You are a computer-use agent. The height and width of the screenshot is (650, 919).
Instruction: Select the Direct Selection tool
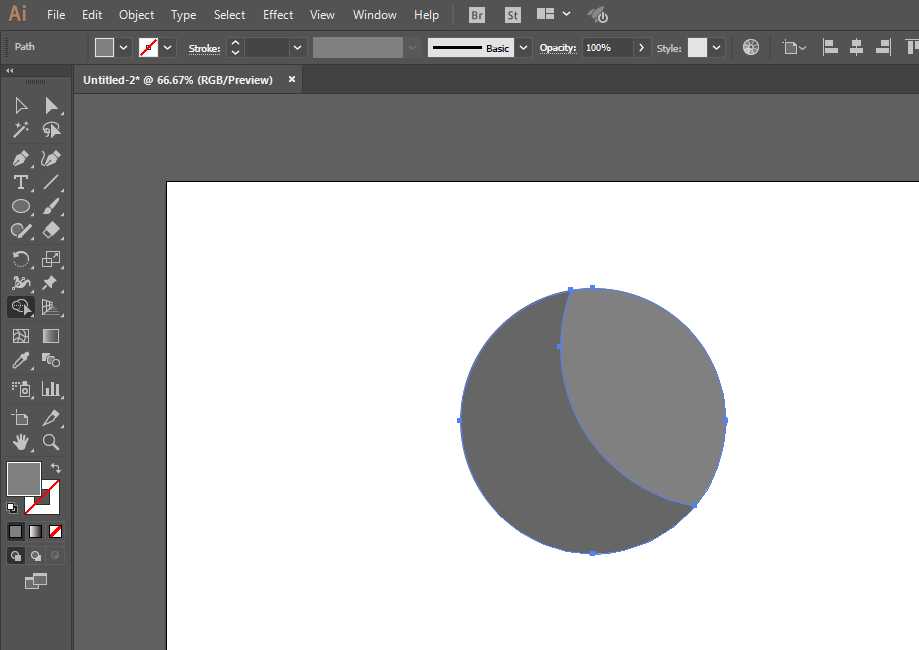coord(51,106)
